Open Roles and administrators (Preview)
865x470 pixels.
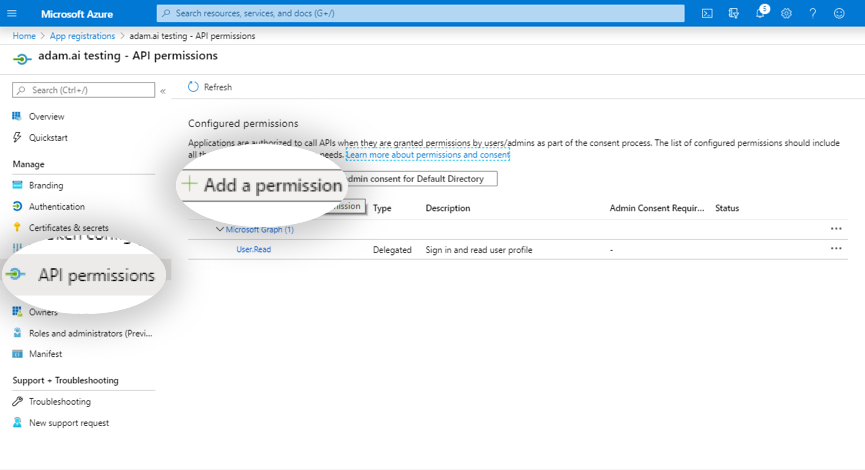coord(90,333)
